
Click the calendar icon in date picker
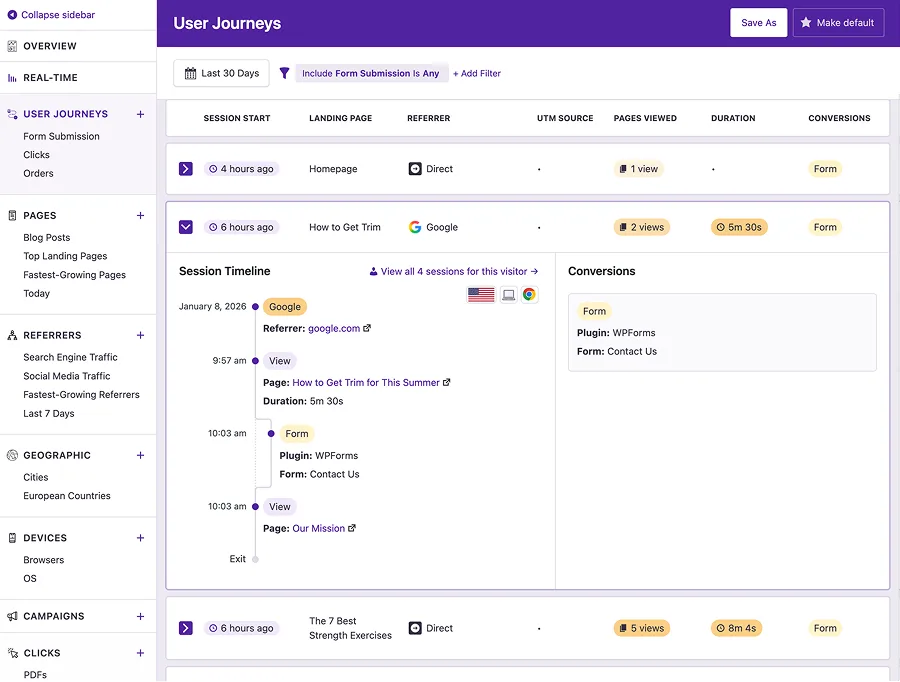click(x=191, y=73)
